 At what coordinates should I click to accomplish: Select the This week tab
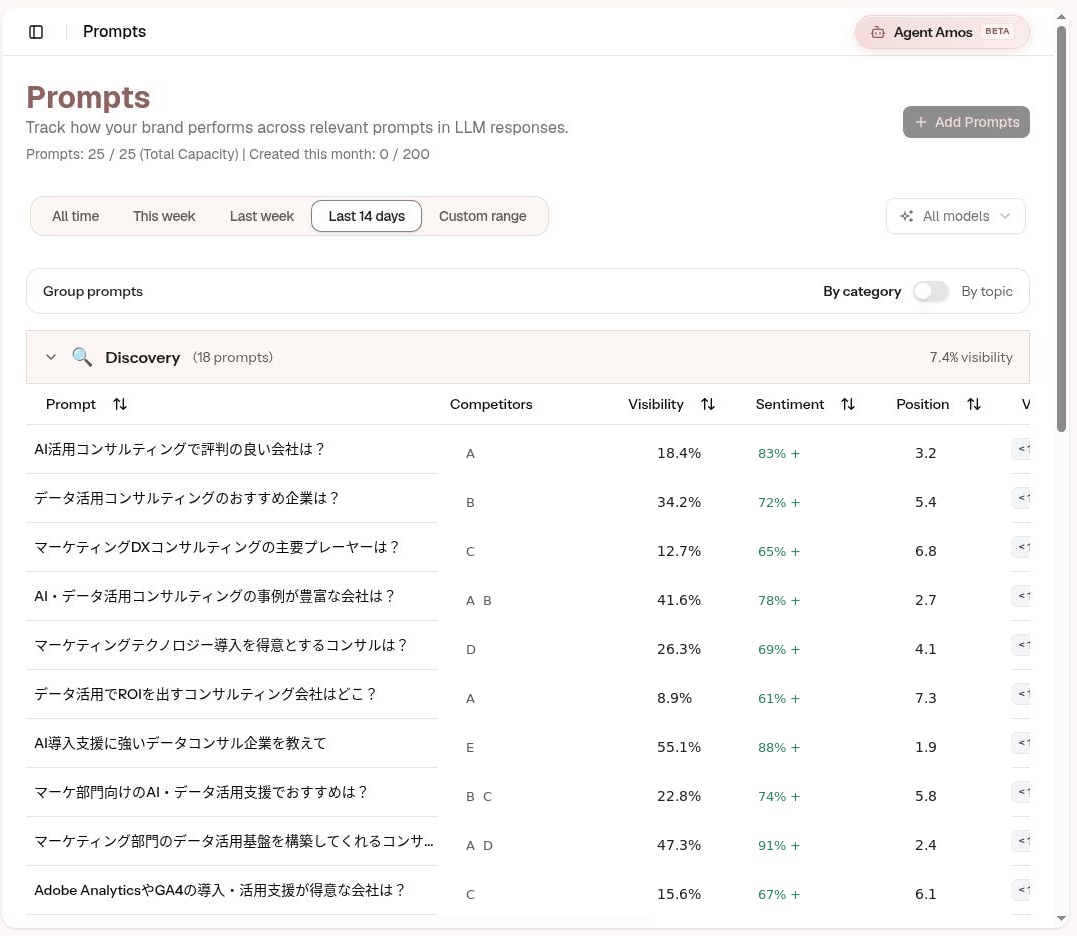click(x=164, y=216)
